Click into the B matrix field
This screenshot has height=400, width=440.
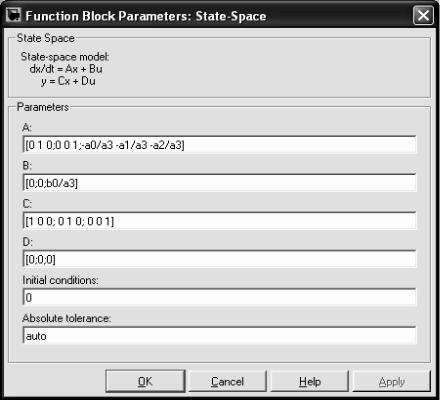(219, 183)
